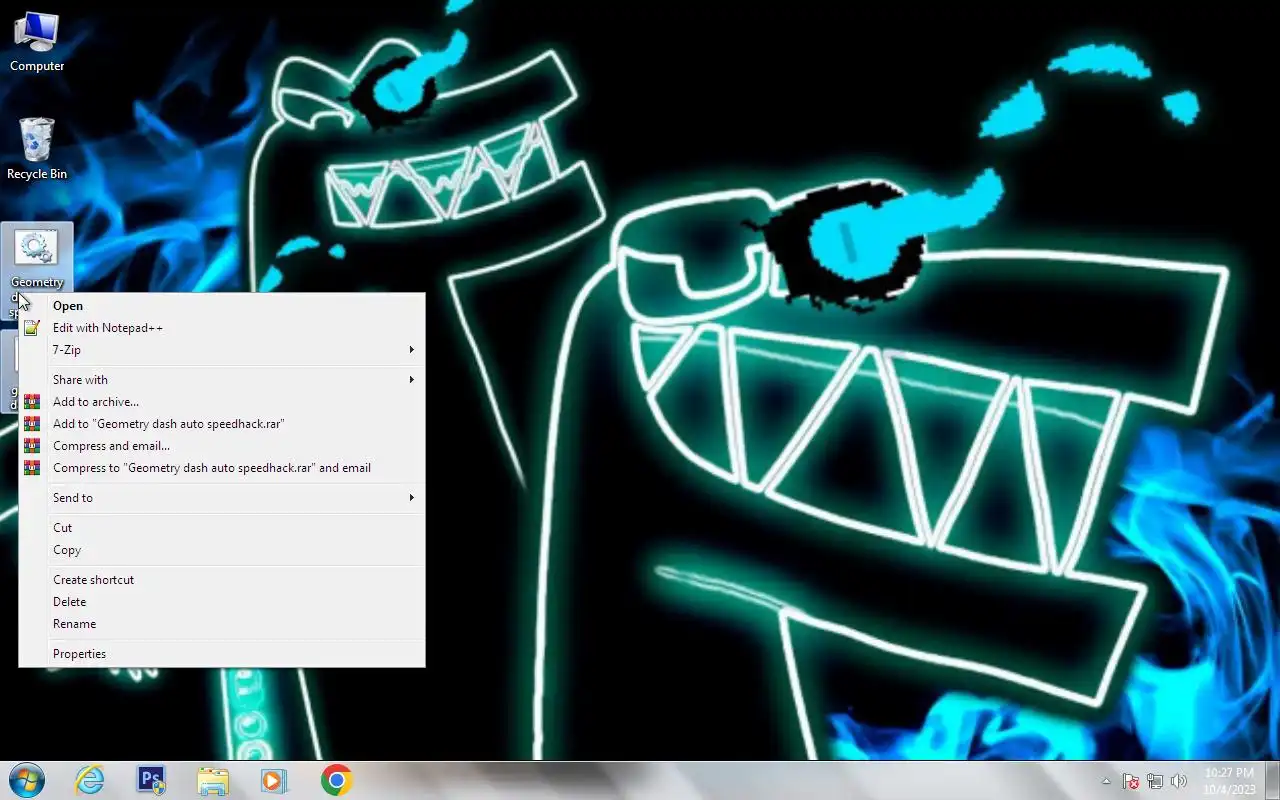Click WinRAR icon beside Compress and email

point(32,446)
